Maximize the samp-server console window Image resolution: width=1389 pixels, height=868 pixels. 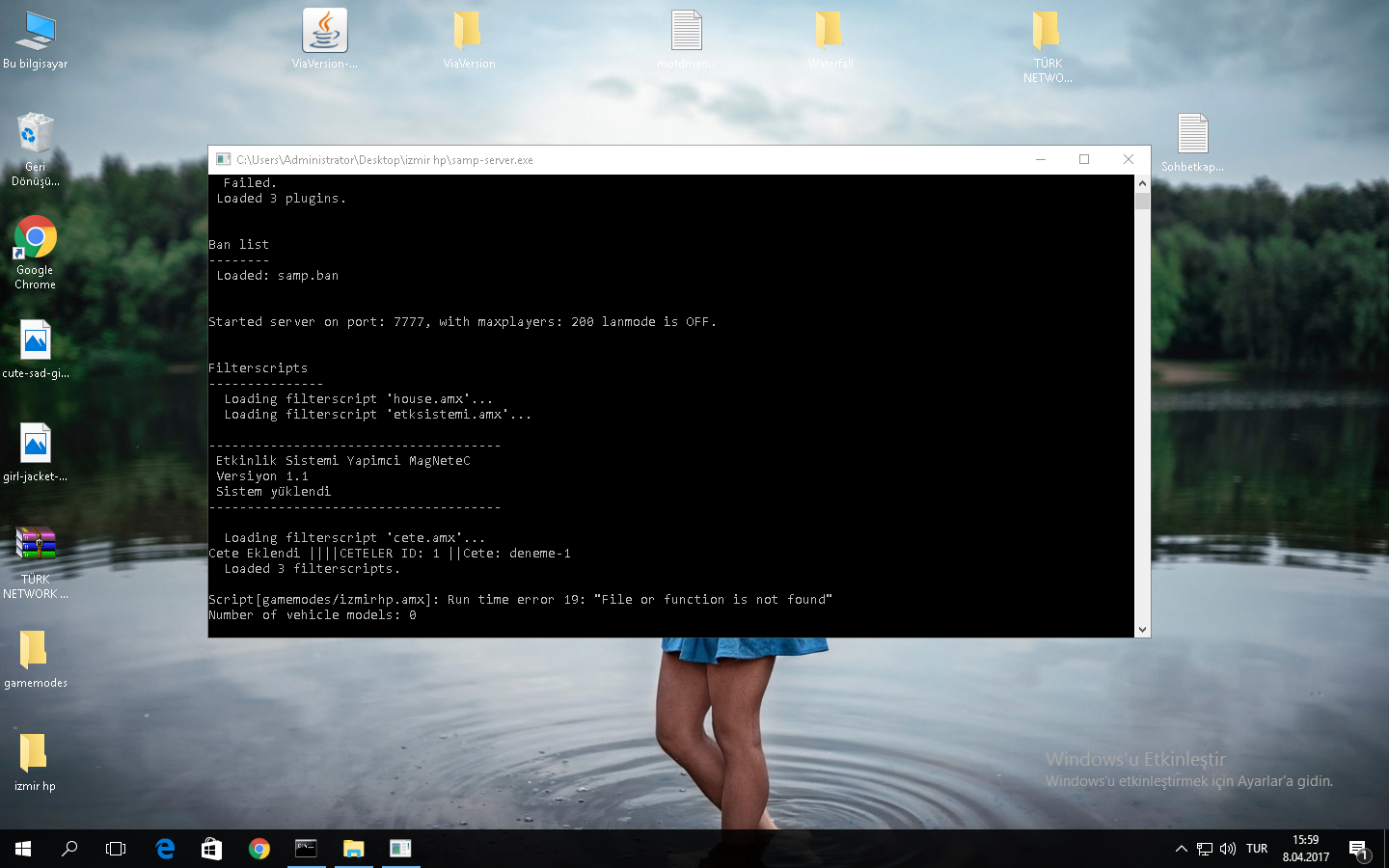point(1084,159)
